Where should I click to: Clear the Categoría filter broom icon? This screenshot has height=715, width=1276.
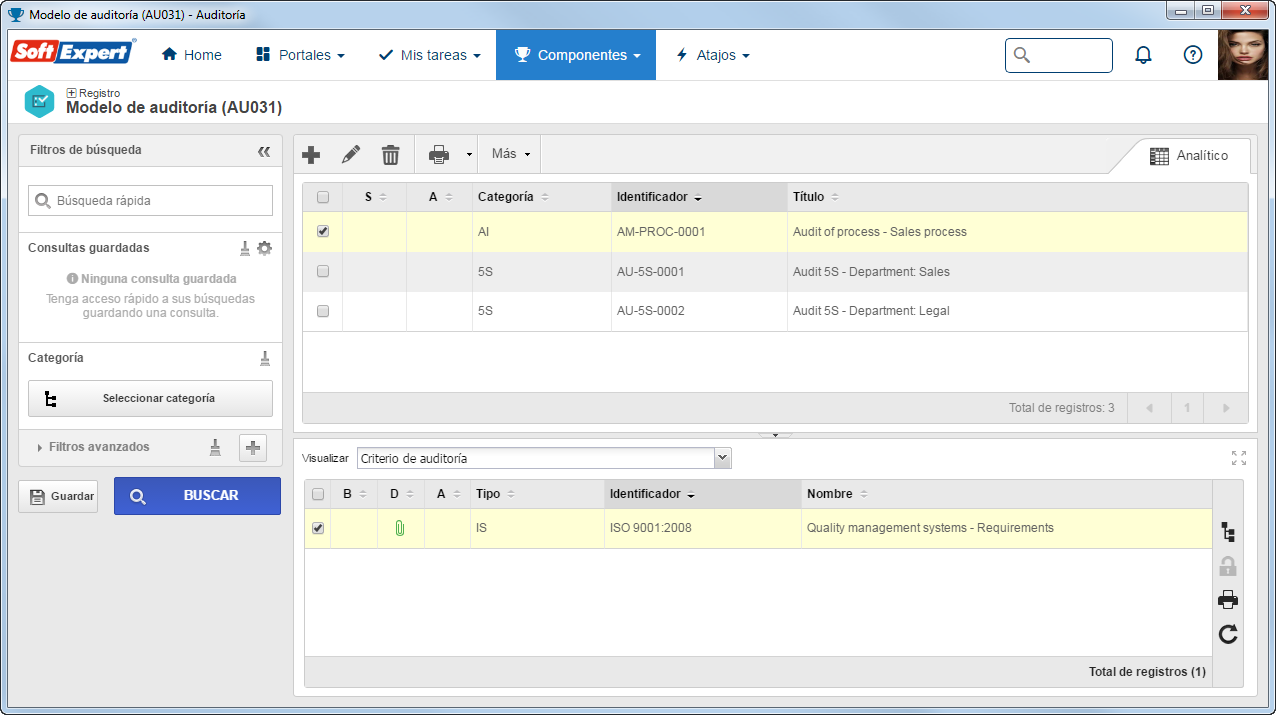coord(265,358)
